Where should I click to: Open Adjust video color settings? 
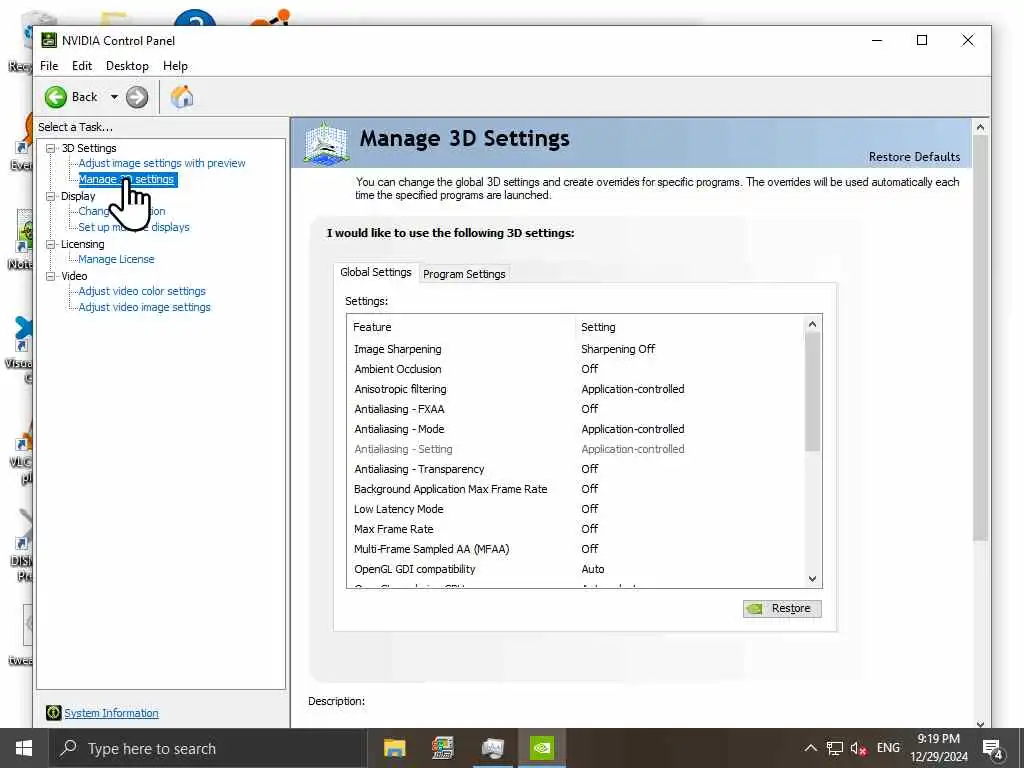coord(142,291)
